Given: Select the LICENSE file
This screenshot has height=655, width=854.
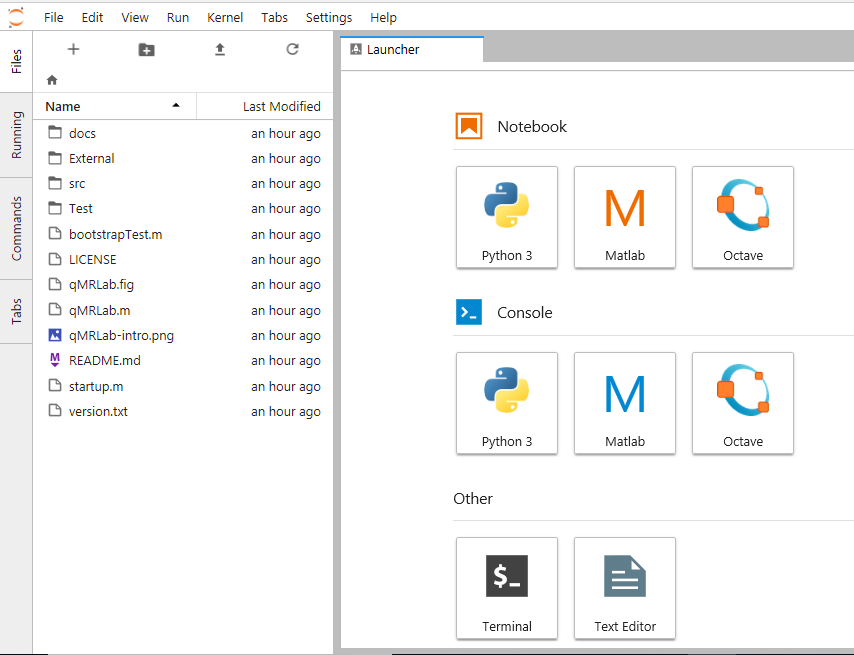Looking at the screenshot, I should pyautogui.click(x=183, y=260).
